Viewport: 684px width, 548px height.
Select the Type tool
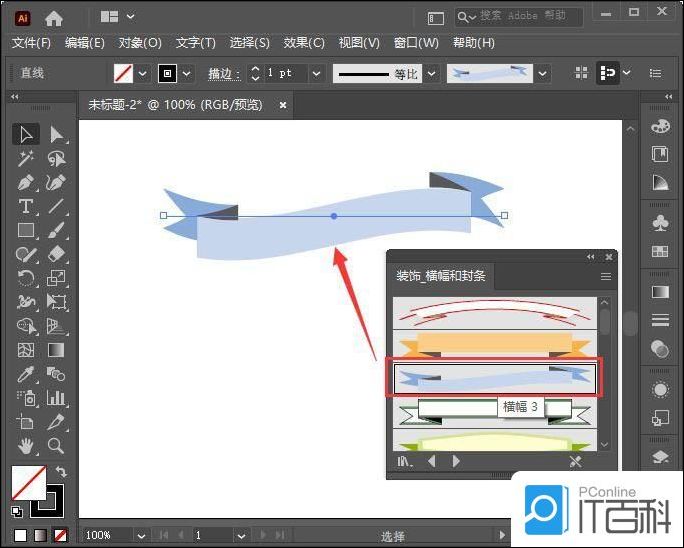(x=26, y=206)
